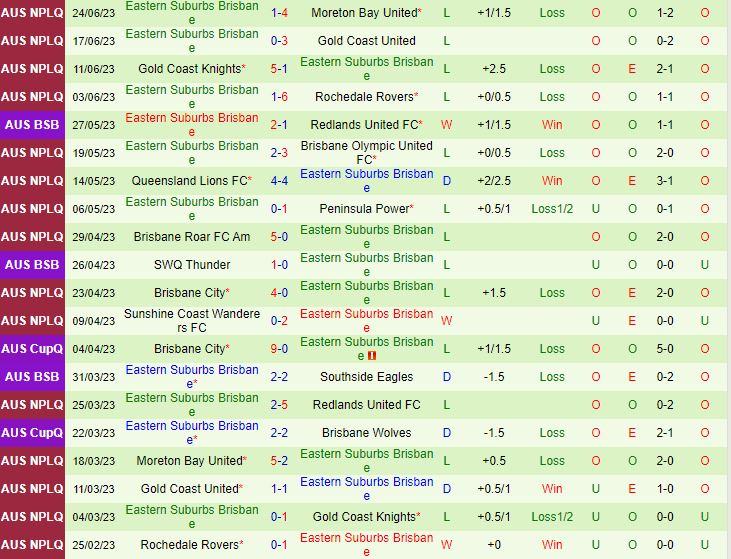Screen dimensions: 731x559
Task: Open Brisbane City in the 04/04/23 row
Action: (x=189, y=349)
